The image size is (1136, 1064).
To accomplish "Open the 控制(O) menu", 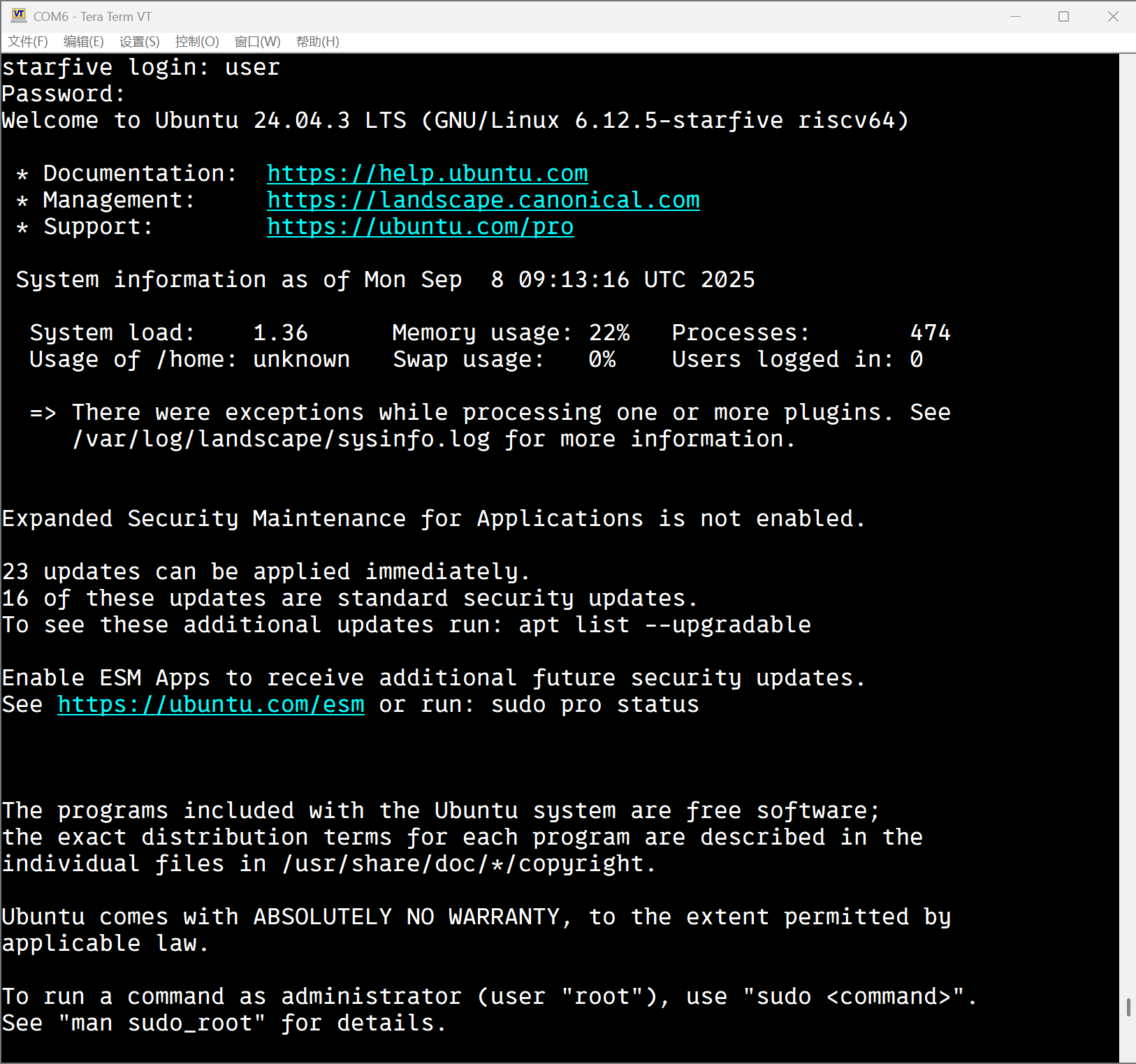I will pyautogui.click(x=197, y=42).
